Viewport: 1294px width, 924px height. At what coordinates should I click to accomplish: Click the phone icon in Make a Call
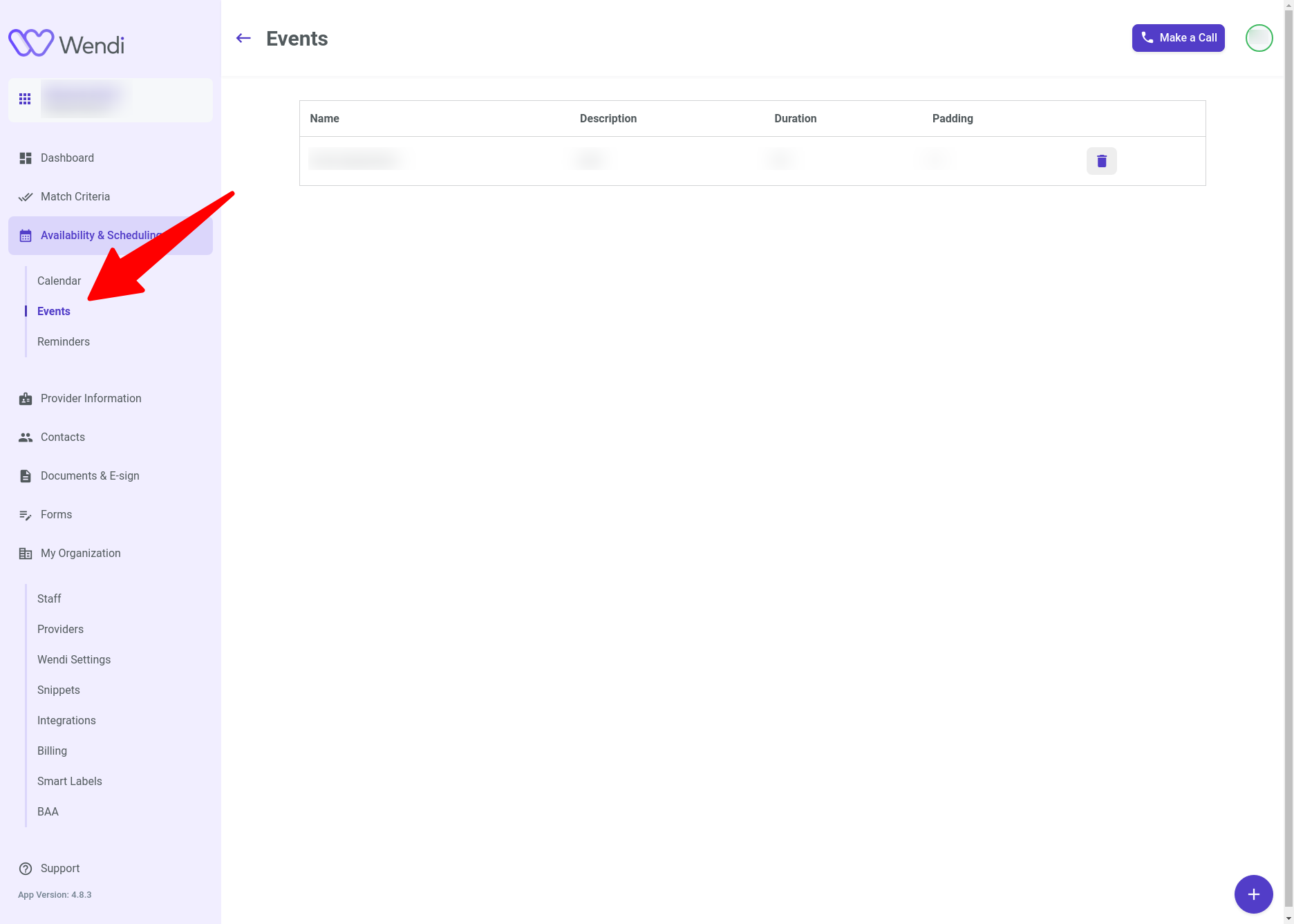click(1147, 38)
